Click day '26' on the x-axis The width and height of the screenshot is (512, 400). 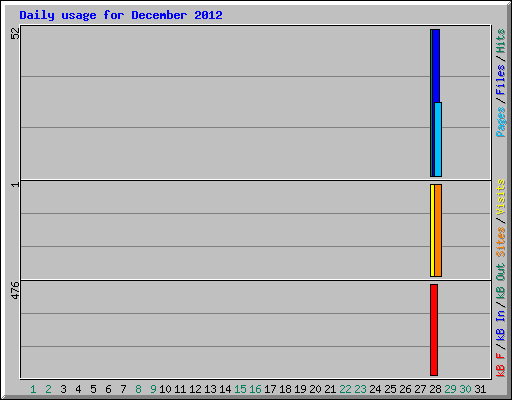point(405,389)
